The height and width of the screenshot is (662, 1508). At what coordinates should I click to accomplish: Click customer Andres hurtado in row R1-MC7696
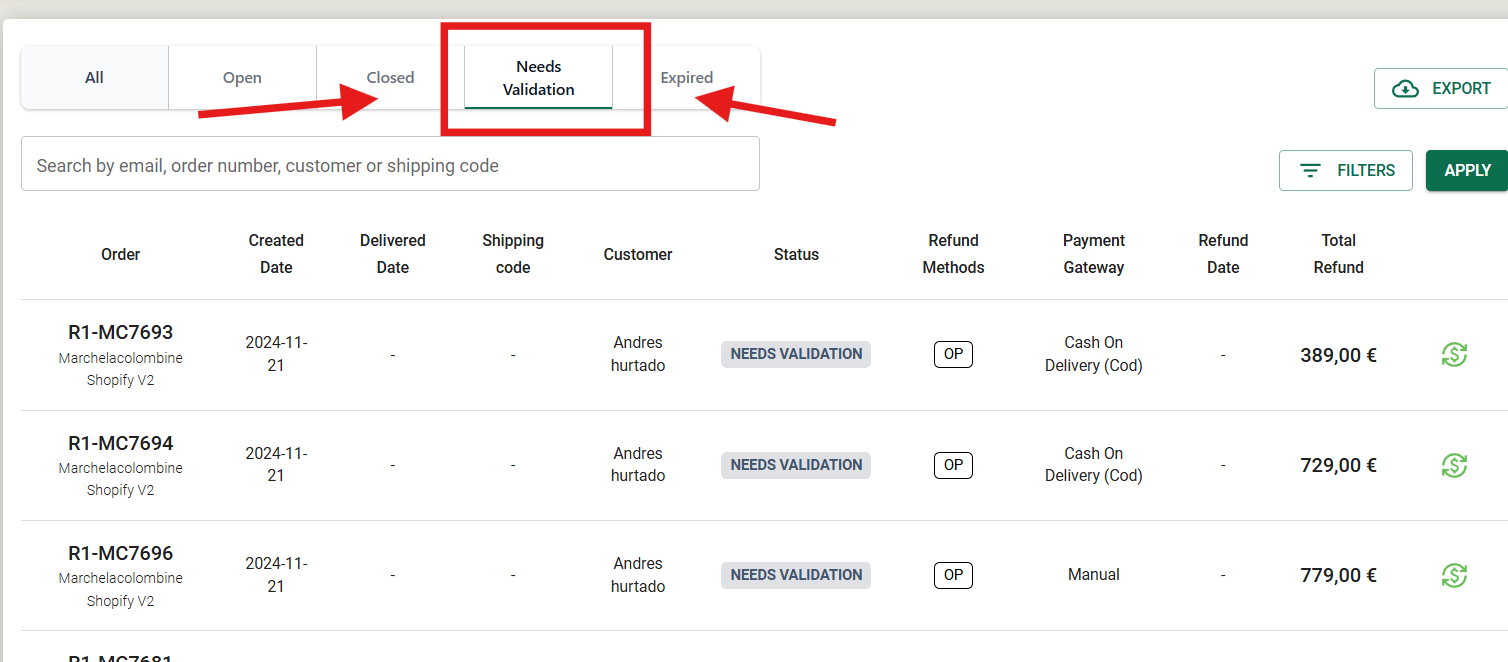point(638,575)
